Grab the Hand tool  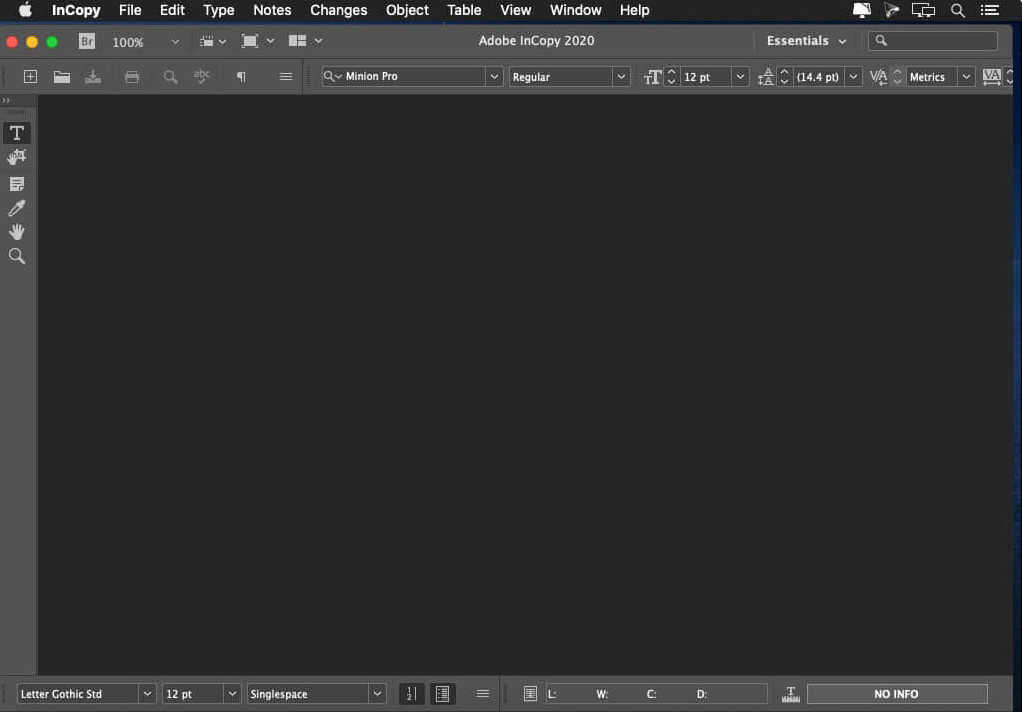16,231
